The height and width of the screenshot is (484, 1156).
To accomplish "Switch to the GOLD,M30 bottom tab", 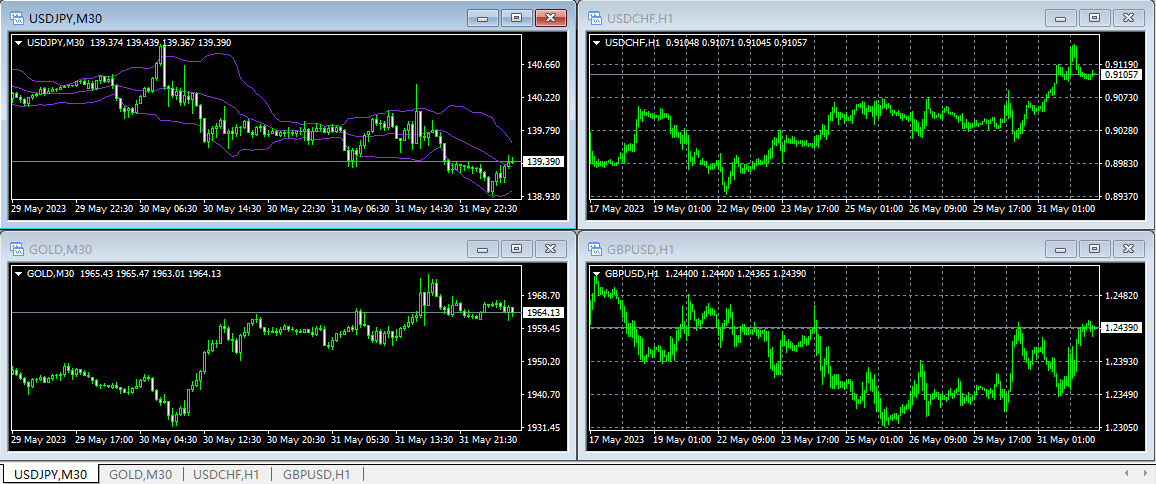I will click(140, 475).
